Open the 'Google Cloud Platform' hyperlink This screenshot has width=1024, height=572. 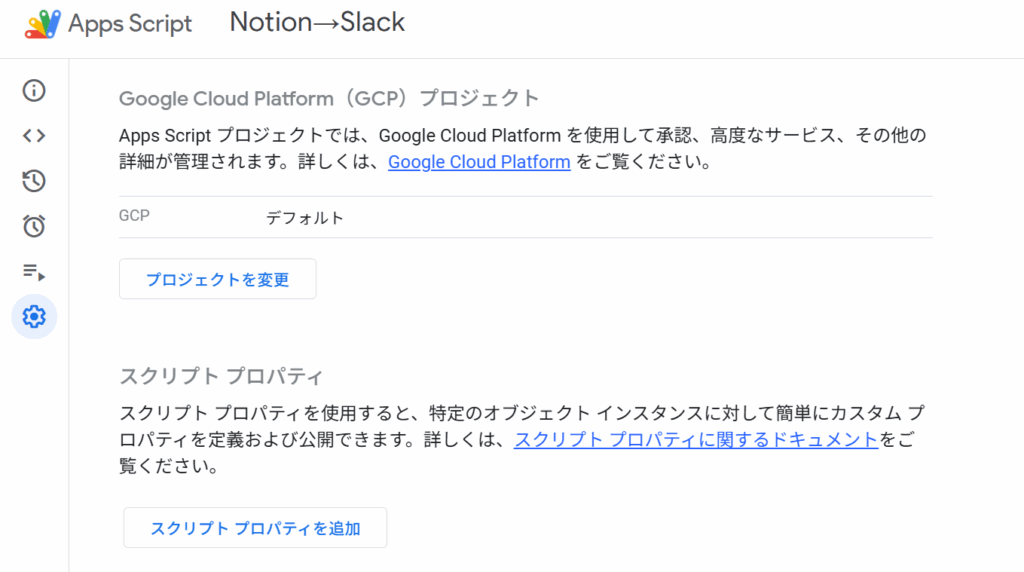point(479,162)
